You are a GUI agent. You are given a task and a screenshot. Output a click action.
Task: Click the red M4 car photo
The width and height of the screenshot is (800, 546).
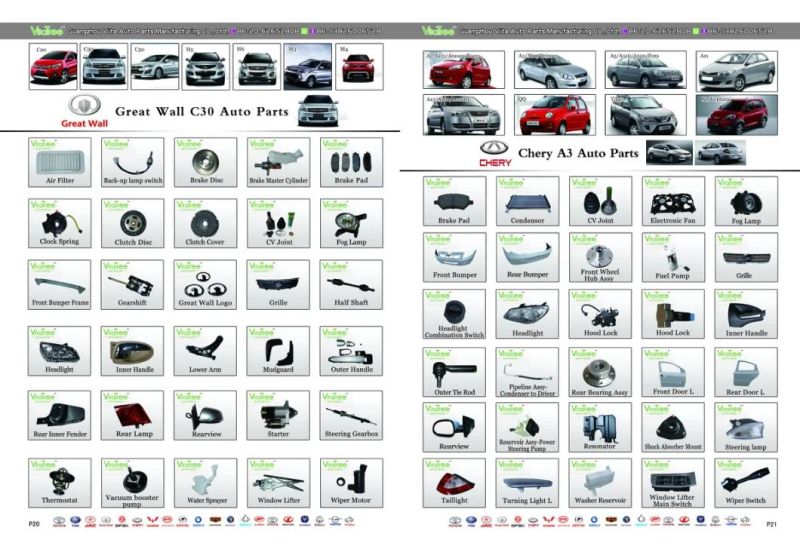[359, 67]
